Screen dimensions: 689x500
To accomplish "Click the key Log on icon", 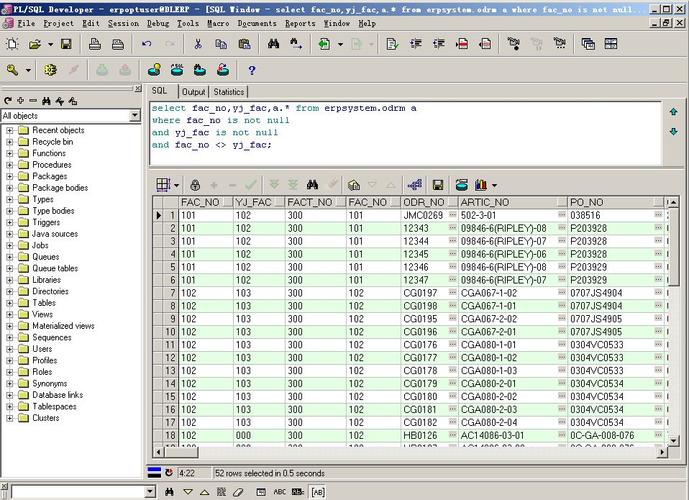I will point(12,70).
